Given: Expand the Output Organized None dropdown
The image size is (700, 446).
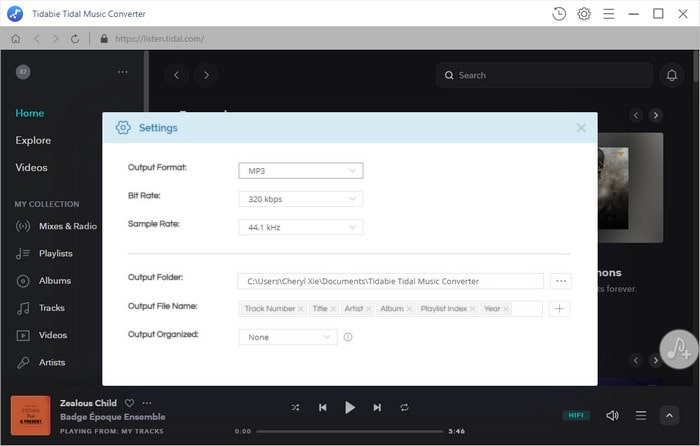Looking at the screenshot, I should [x=288, y=337].
